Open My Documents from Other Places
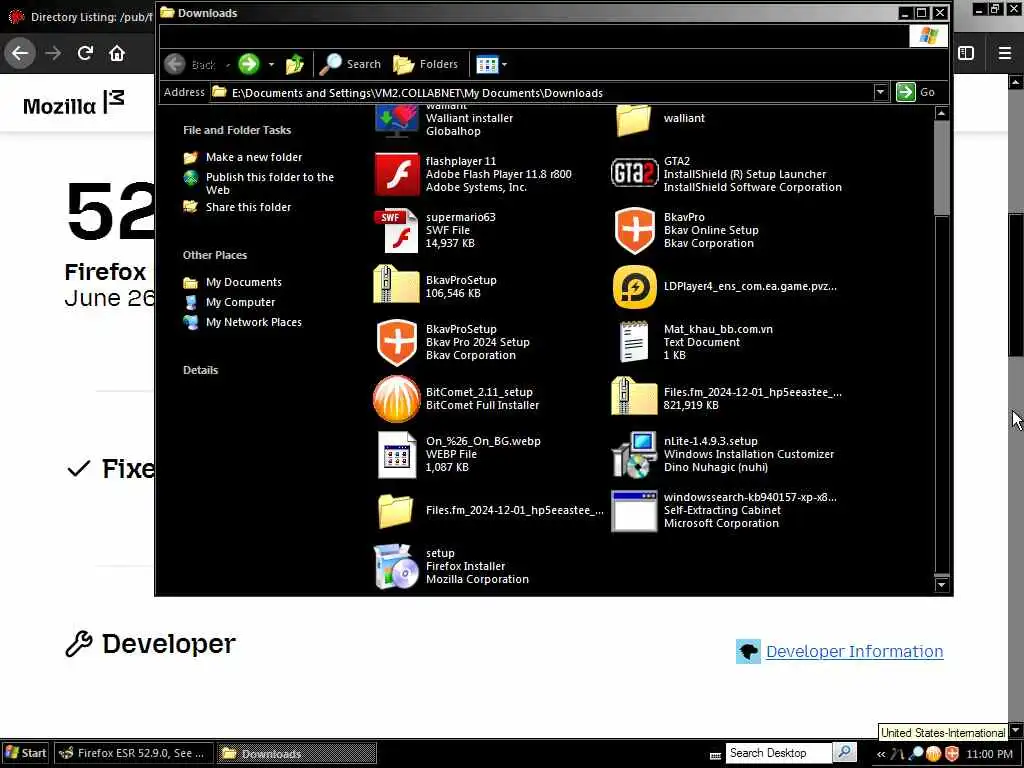 (244, 282)
